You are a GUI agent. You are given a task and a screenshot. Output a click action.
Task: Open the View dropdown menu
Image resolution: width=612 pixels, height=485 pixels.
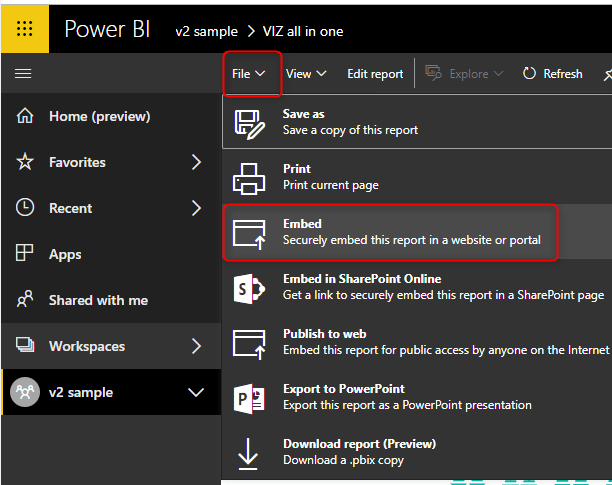(306, 74)
